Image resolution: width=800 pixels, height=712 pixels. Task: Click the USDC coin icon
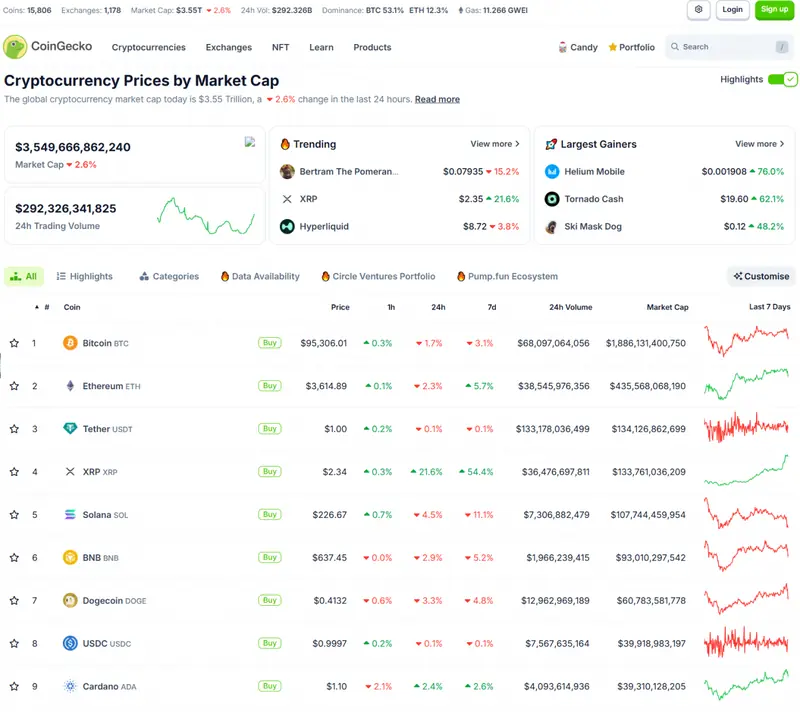[70, 643]
